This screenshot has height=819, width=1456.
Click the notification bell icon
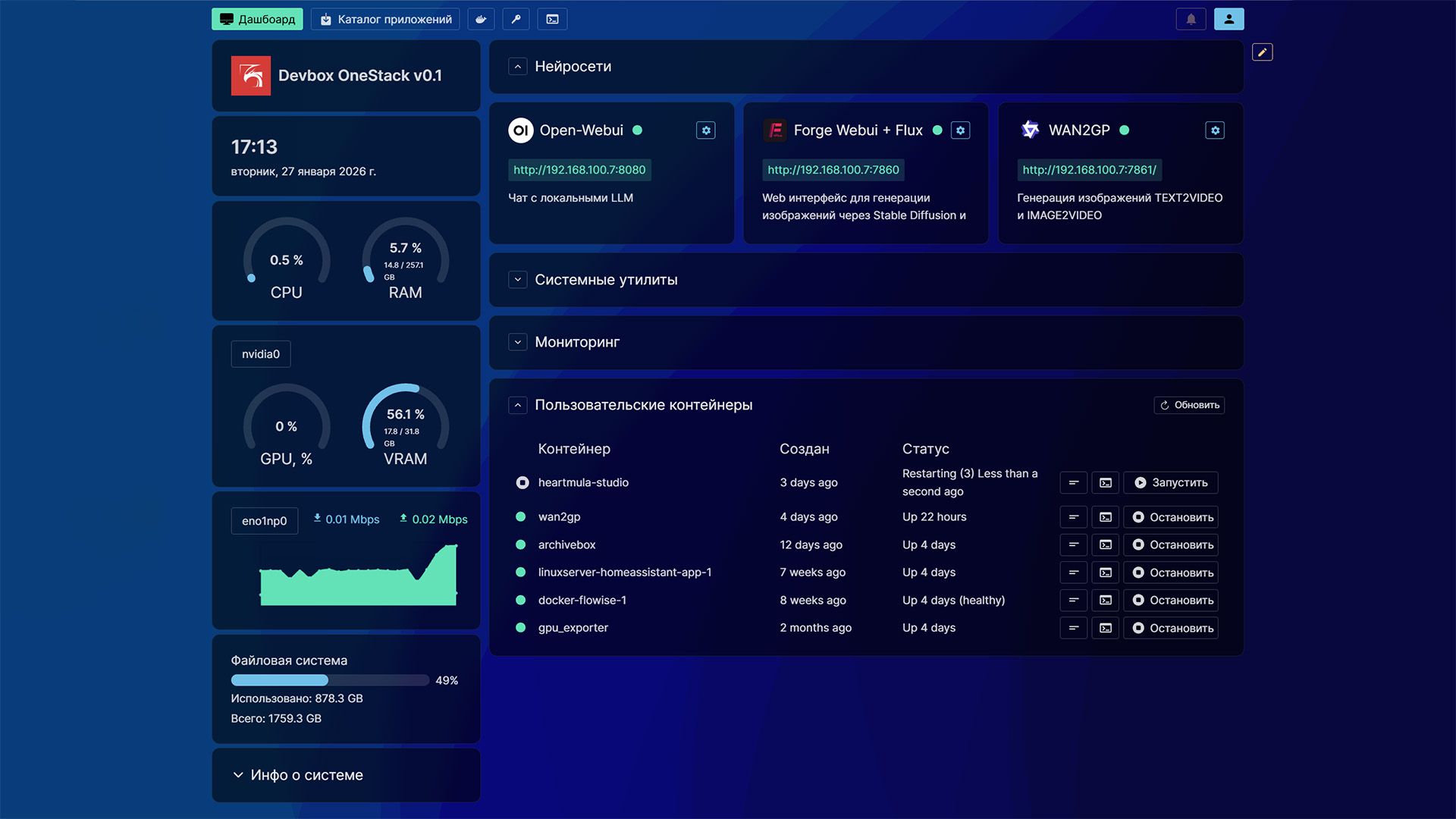(x=1191, y=19)
